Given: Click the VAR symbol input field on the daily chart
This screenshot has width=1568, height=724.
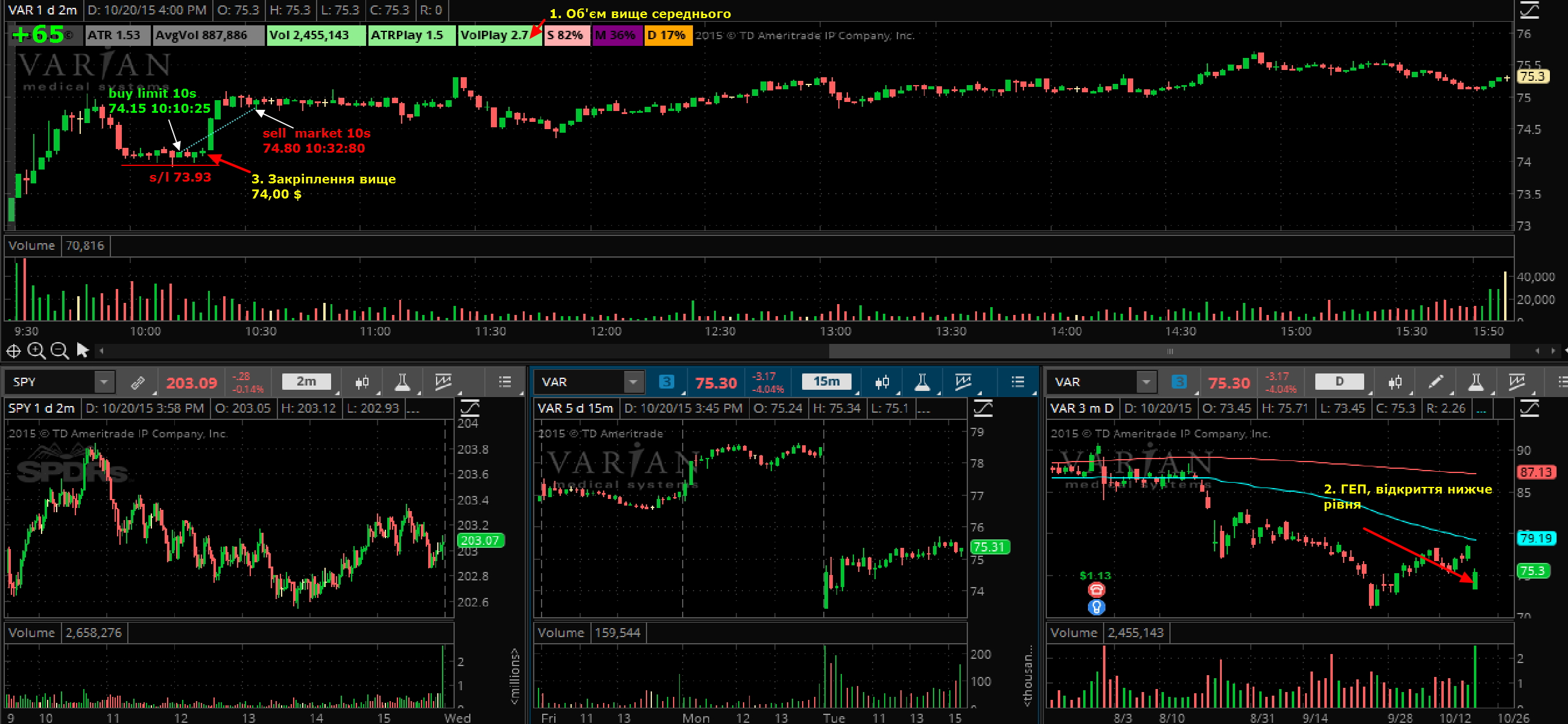Looking at the screenshot, I should 1093,382.
